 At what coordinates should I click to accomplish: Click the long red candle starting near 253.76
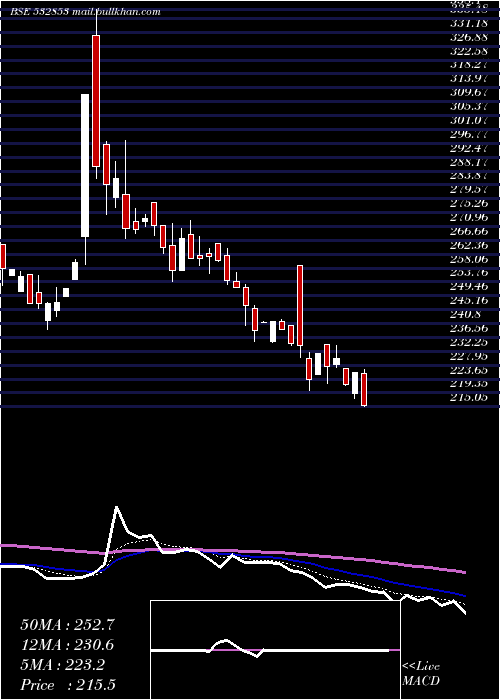(x=300, y=305)
